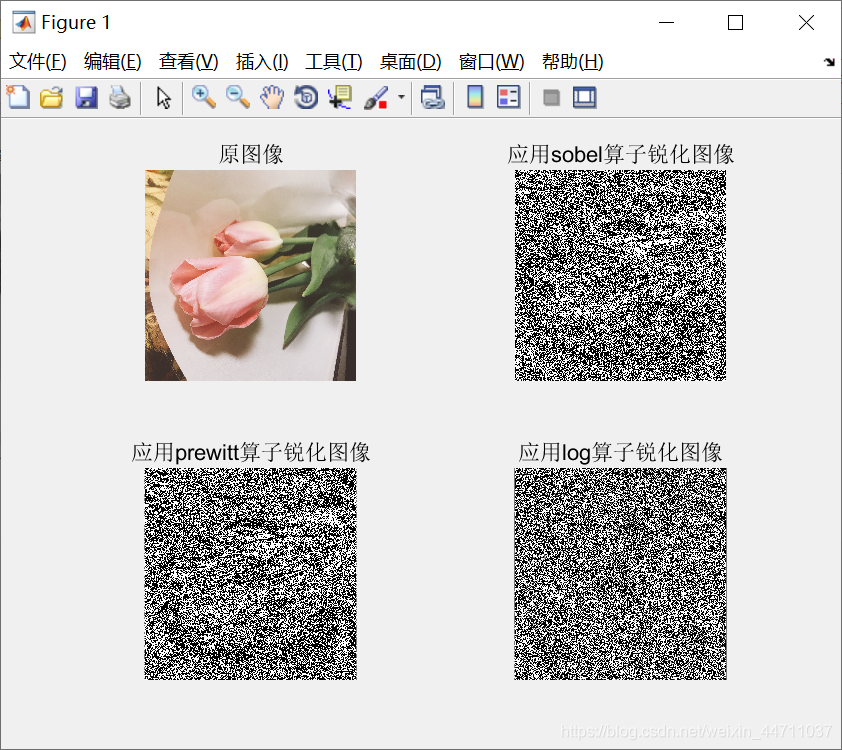Select the Brush data tool
The image size is (842, 750).
coord(376,98)
